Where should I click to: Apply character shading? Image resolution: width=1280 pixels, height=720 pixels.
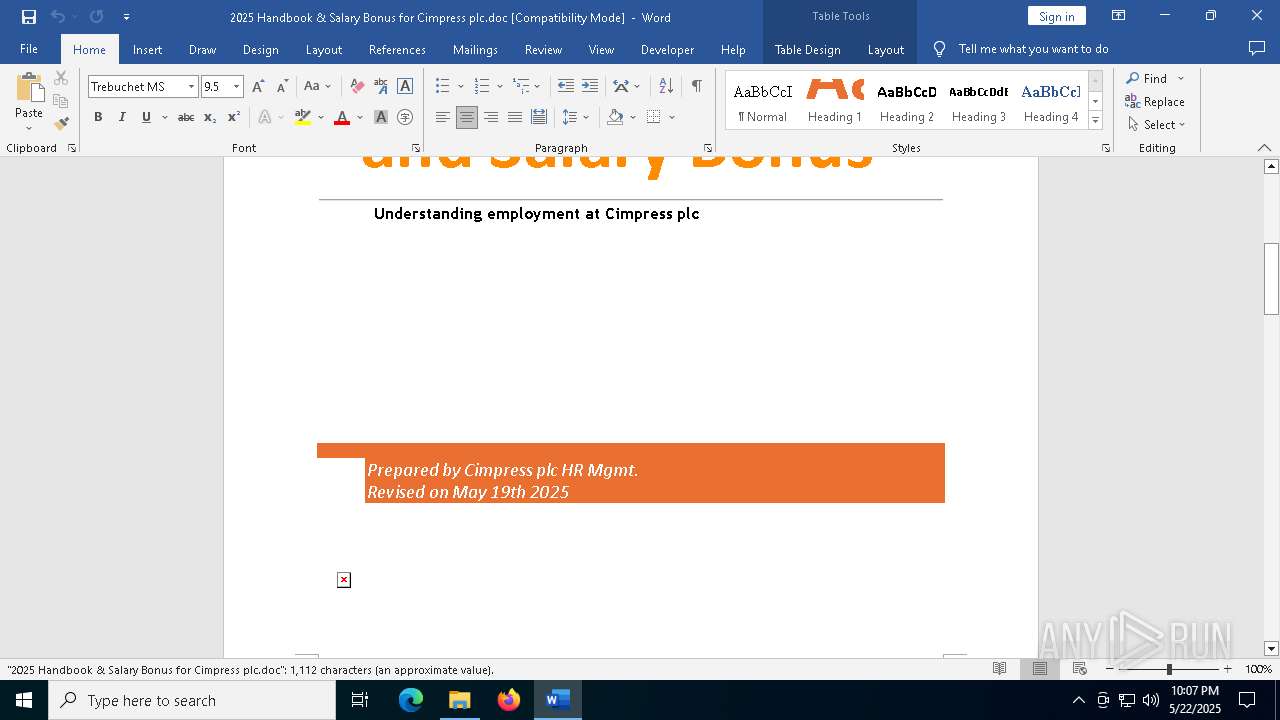pos(381,117)
